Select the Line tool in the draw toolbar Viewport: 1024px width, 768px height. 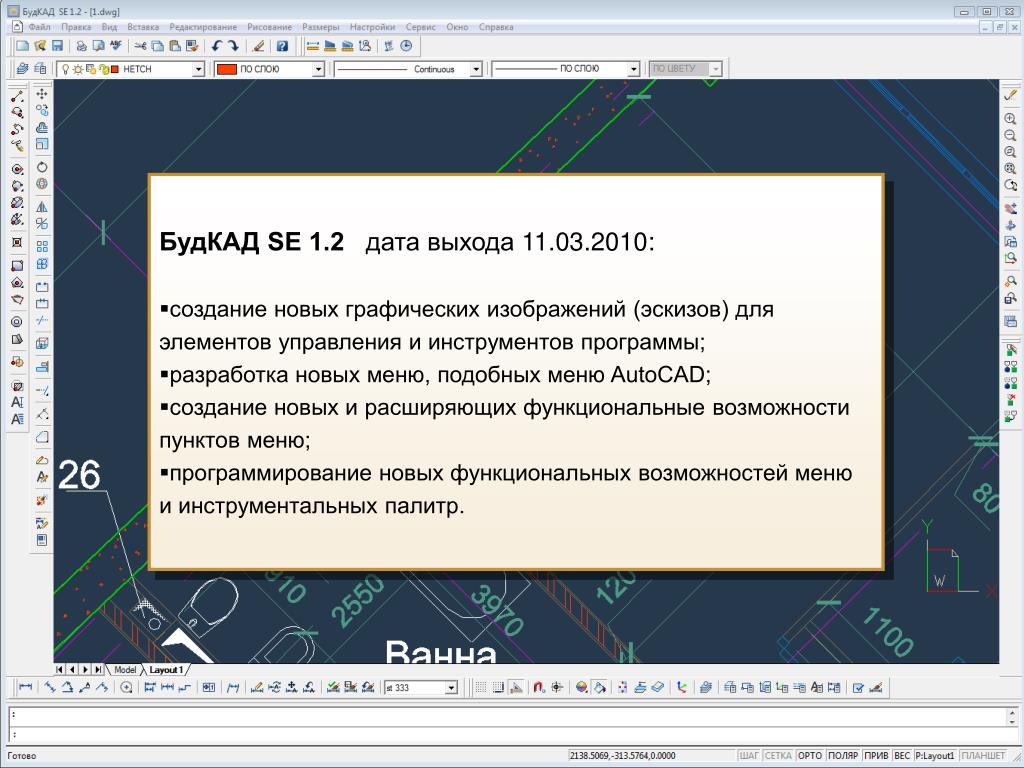coord(18,96)
